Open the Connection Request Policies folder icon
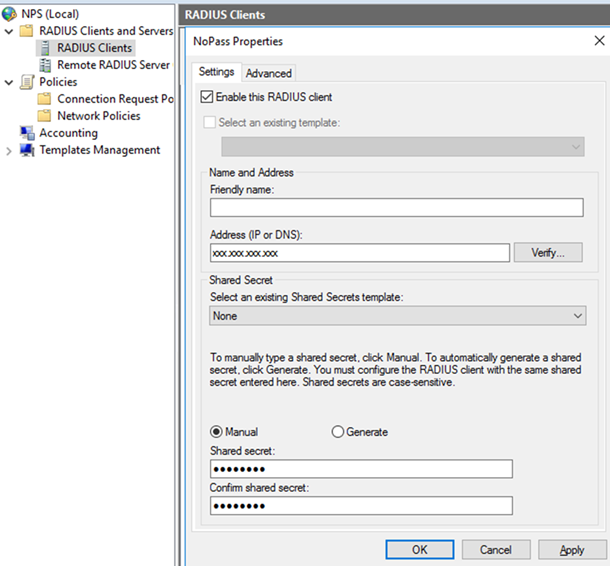 (45, 99)
